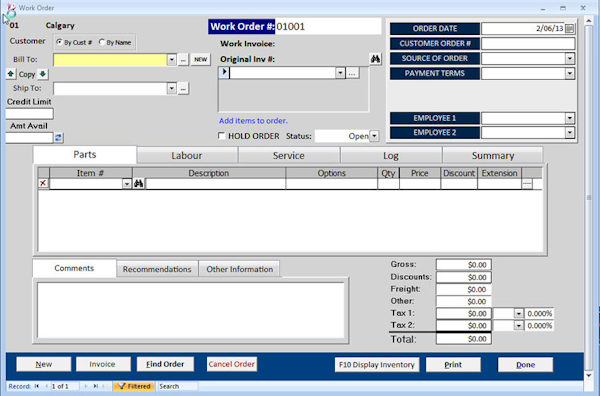Switch to the Log tab
The image size is (600, 396).
(391, 155)
